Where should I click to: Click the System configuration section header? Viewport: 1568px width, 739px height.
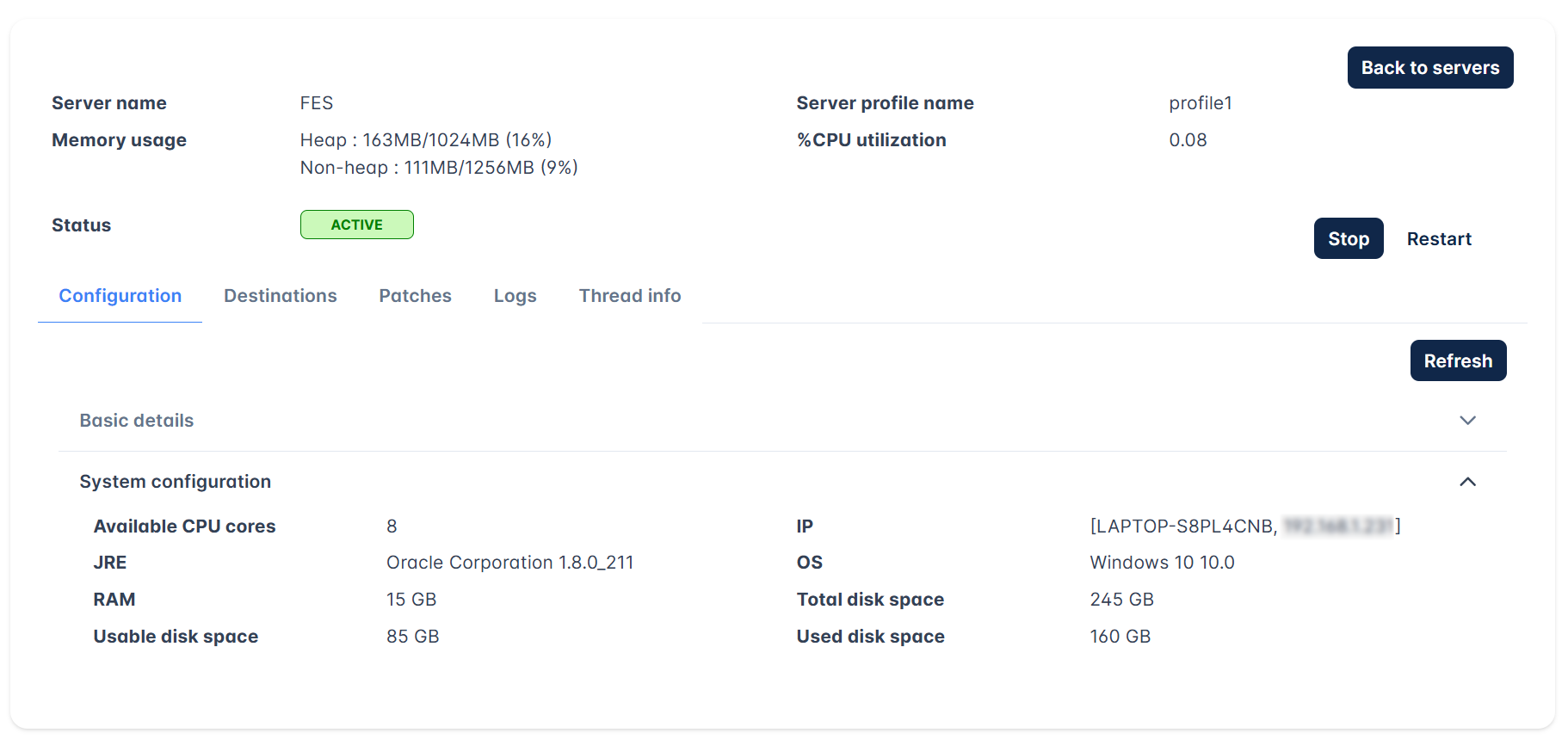[x=782, y=482]
